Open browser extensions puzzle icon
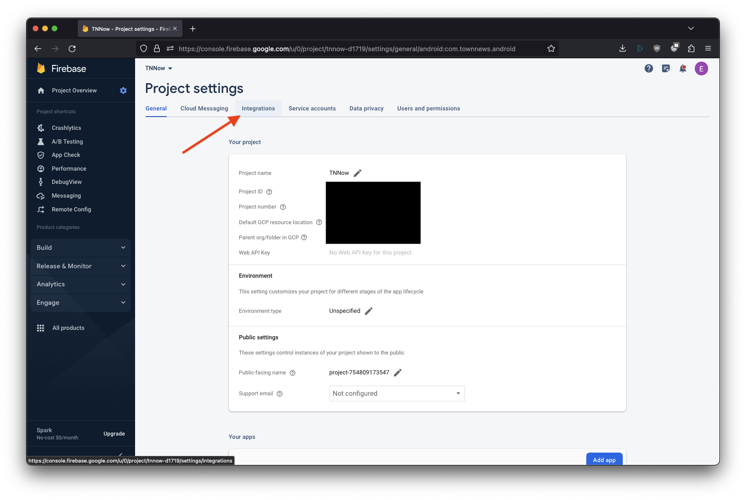Viewport: 746px width, 500px height. point(691,49)
